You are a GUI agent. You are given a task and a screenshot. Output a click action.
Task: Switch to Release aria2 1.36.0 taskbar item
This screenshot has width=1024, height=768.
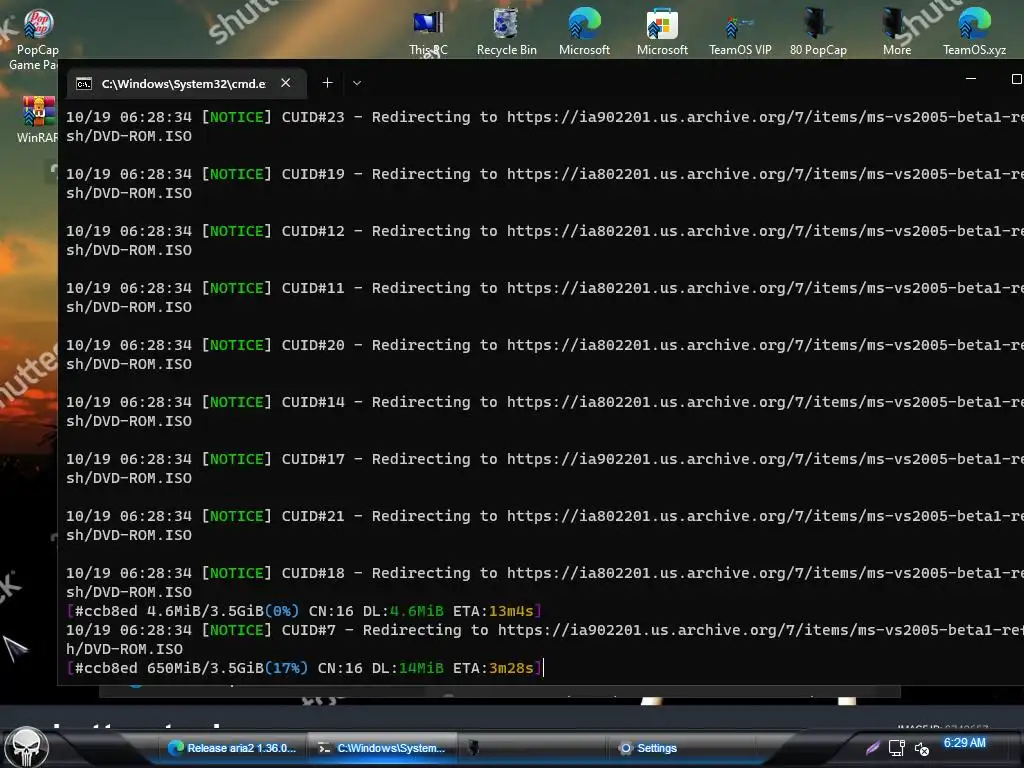point(232,748)
